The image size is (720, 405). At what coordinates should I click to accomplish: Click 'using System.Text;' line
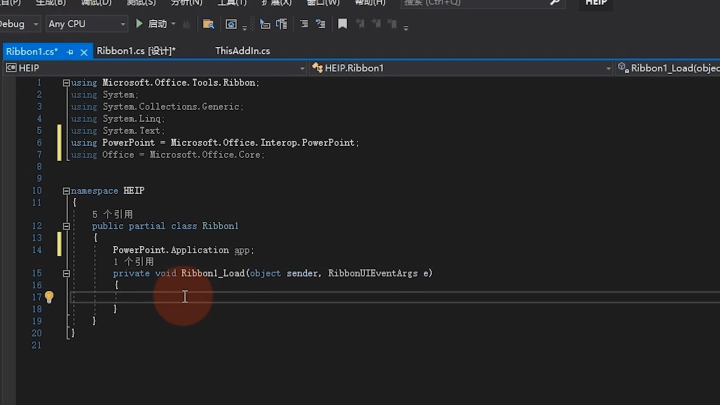(x=118, y=131)
